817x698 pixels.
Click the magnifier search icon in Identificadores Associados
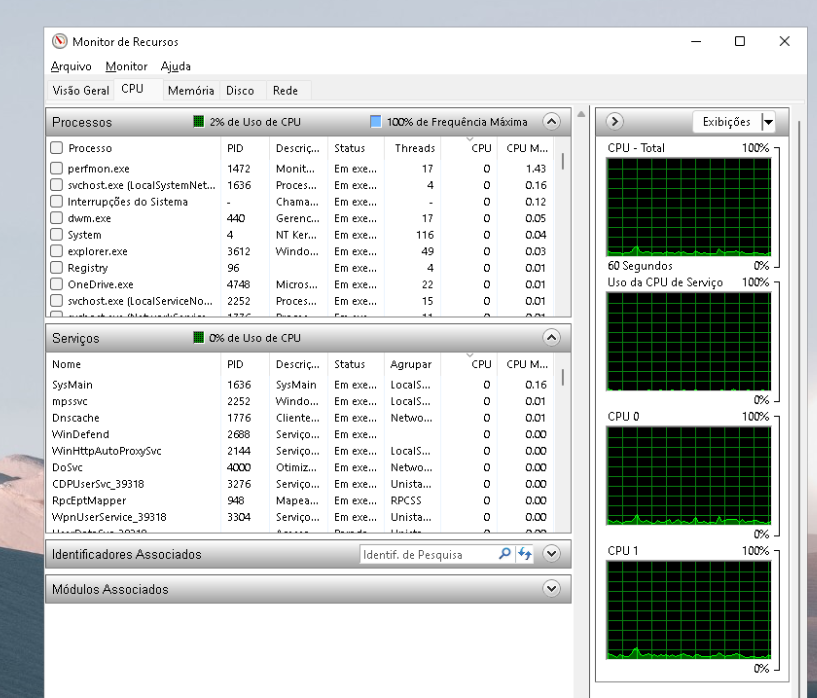(x=504, y=554)
